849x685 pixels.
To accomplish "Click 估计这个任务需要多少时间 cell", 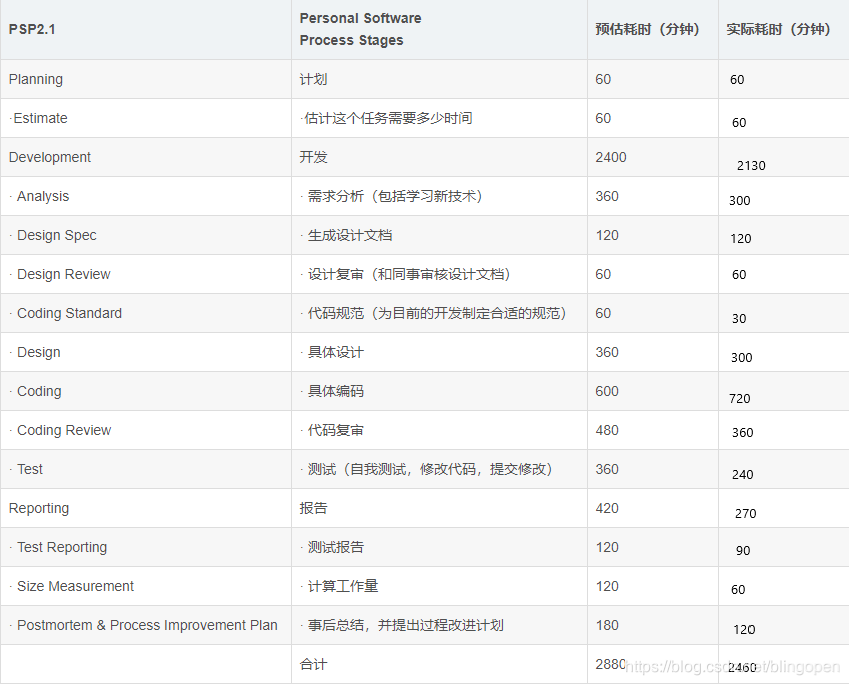I will coord(386,118).
